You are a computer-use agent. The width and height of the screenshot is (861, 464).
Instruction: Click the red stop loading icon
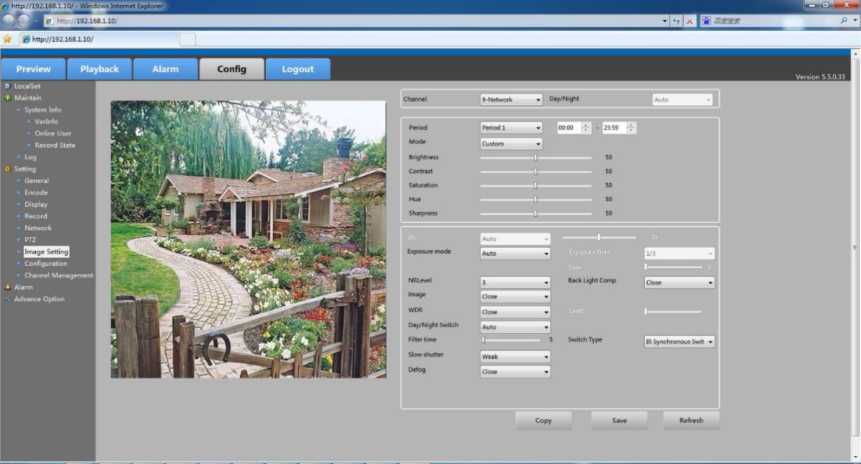tap(689, 20)
